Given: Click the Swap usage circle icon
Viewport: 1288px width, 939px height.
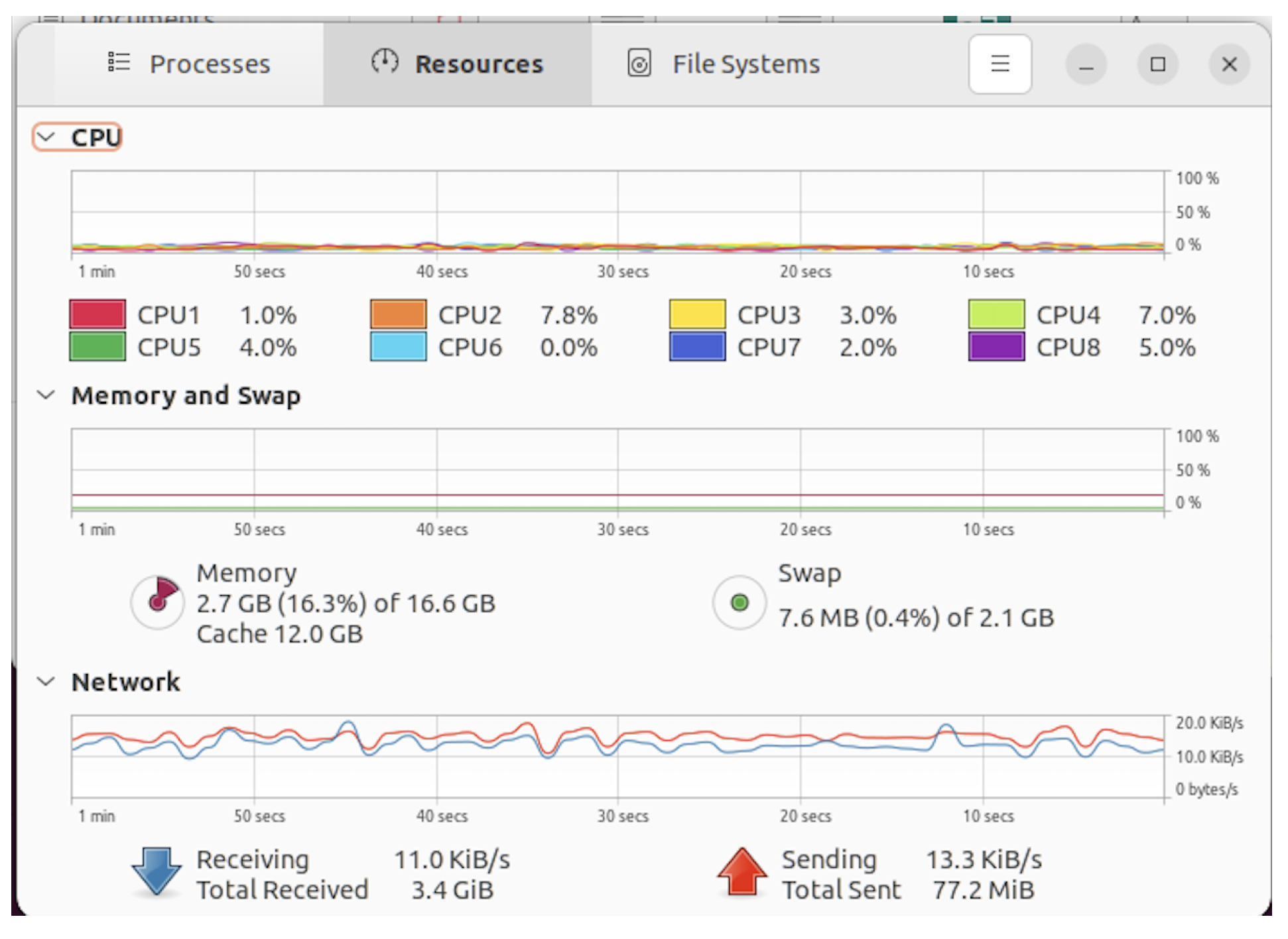Looking at the screenshot, I should (x=739, y=602).
